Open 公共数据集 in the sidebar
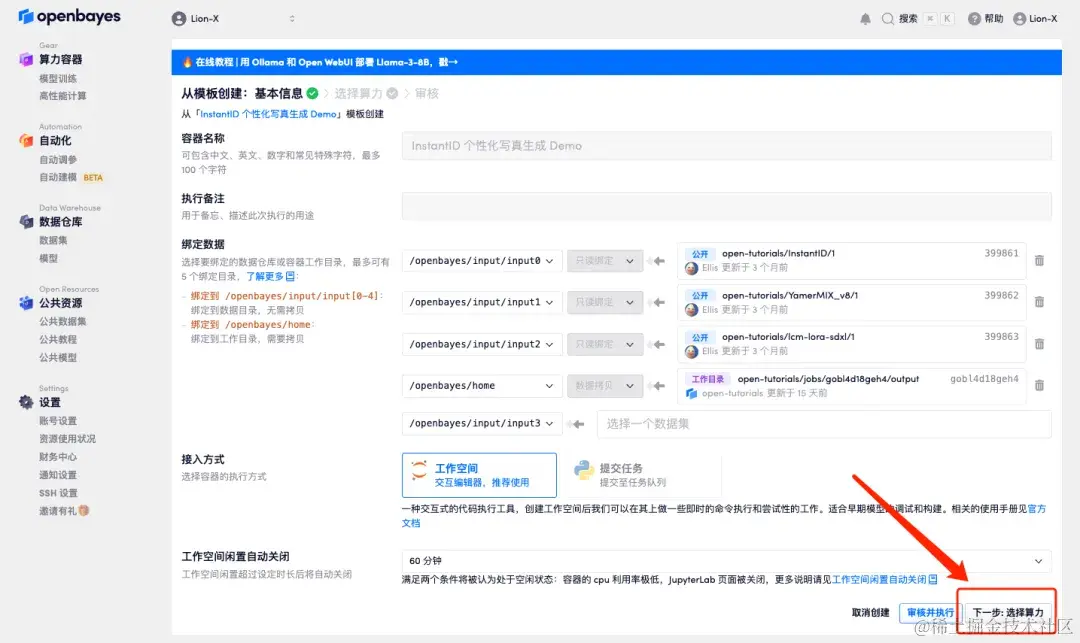The image size is (1080, 643). [x=63, y=322]
